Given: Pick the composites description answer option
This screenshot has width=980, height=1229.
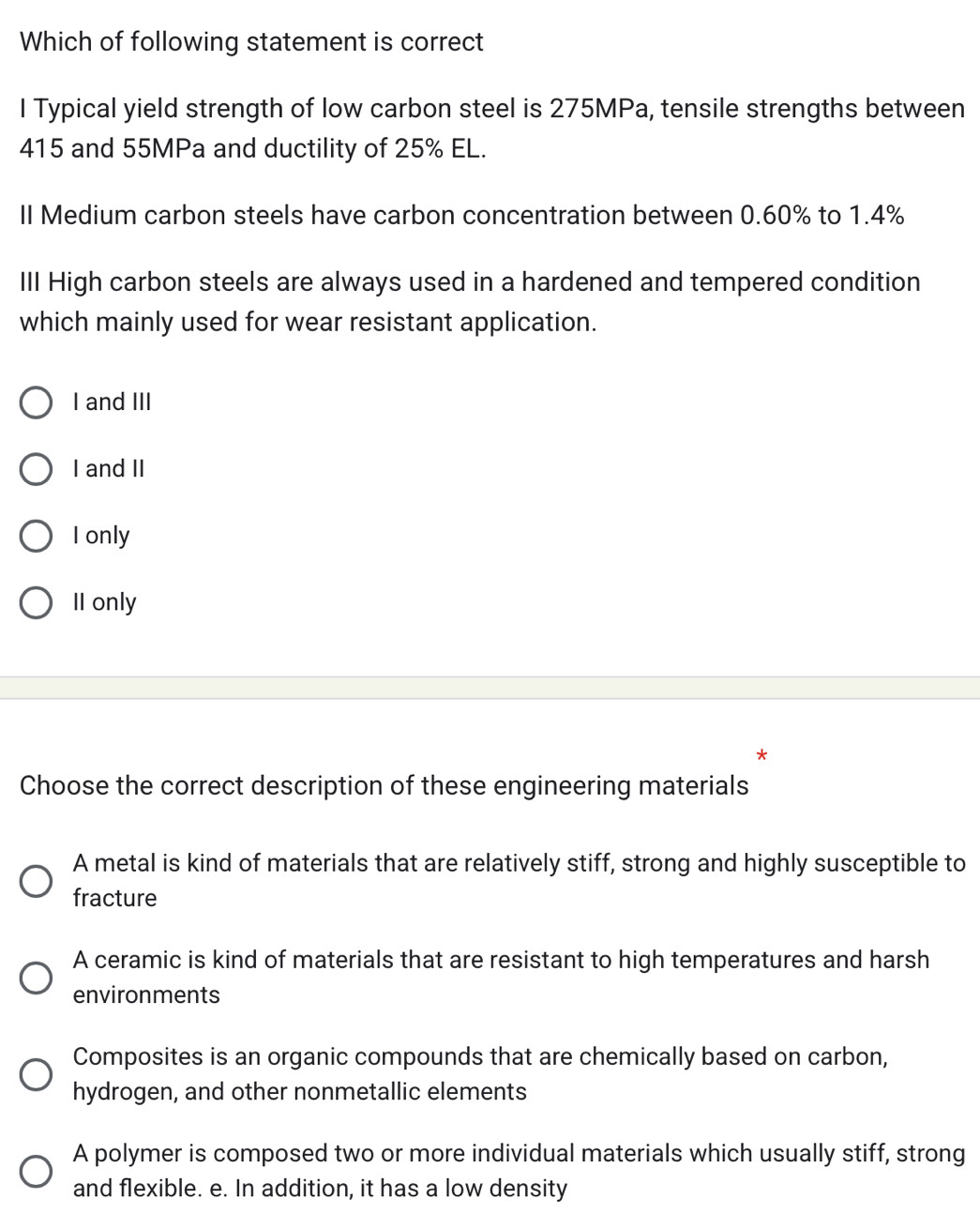Looking at the screenshot, I should point(36,1073).
